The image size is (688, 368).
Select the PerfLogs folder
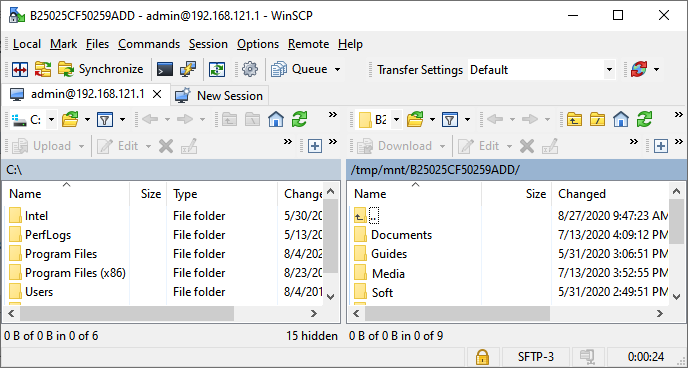click(x=40, y=235)
